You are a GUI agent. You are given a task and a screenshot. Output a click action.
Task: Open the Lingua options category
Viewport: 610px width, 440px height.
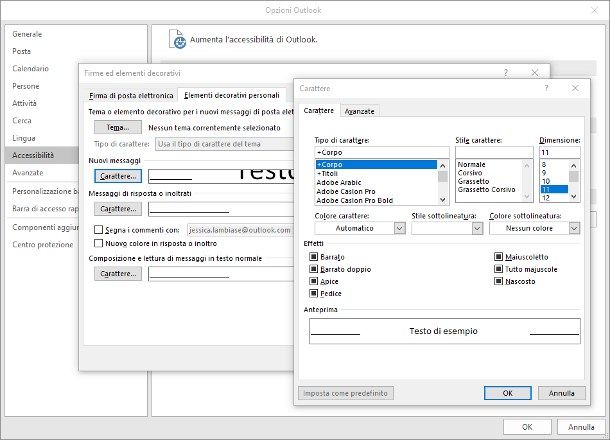pos(24,138)
